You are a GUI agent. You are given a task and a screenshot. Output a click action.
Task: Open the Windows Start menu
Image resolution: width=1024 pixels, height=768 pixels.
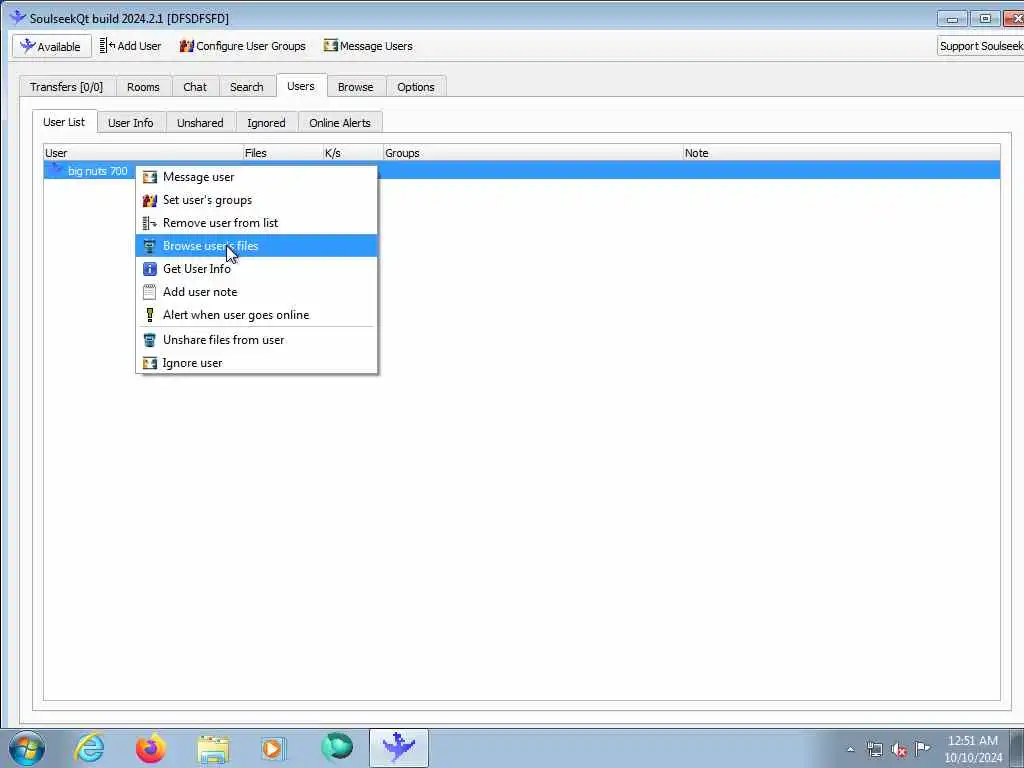[x=27, y=748]
